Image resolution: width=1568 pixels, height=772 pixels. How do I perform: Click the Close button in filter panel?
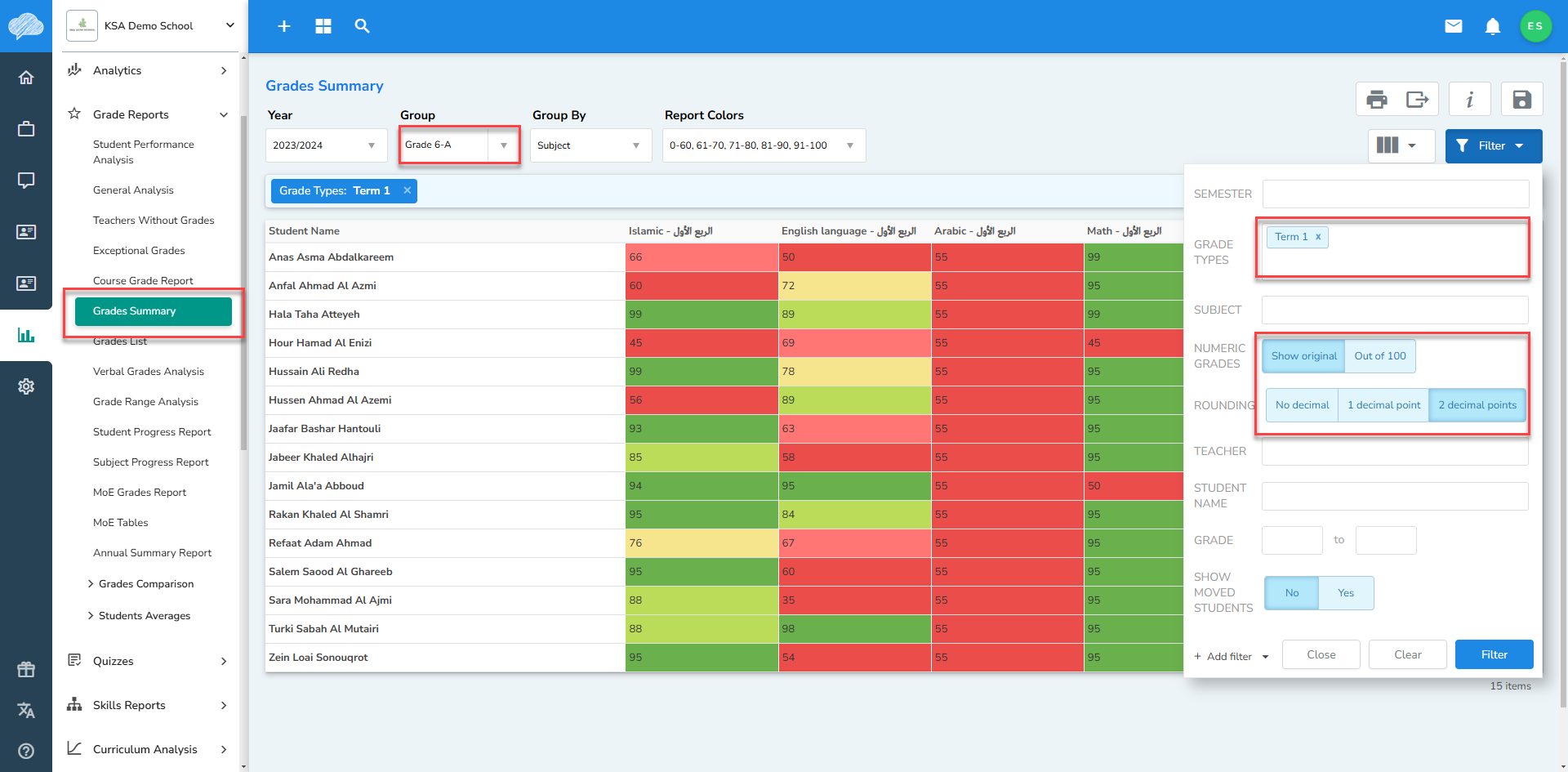(1321, 655)
